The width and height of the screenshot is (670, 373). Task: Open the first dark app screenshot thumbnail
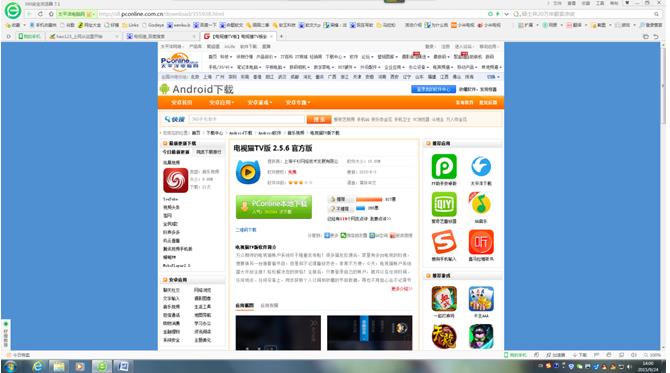pos(278,333)
